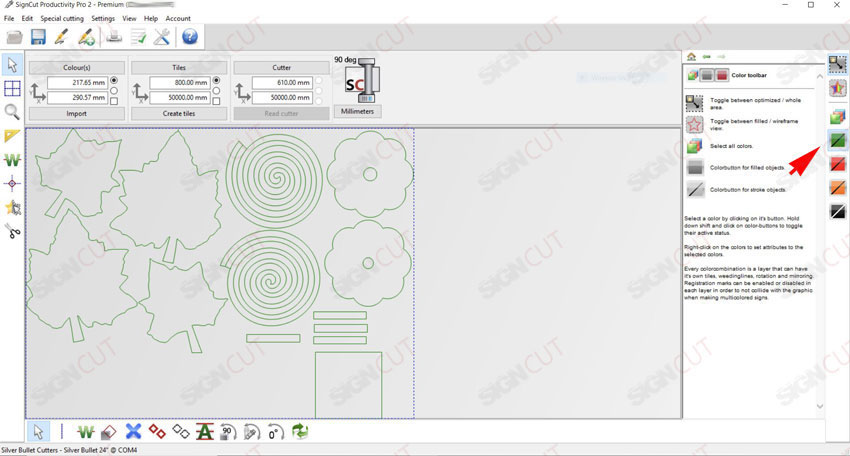
Task: Select the green W weeding tool in left sidebar
Action: pyautogui.click(x=12, y=160)
